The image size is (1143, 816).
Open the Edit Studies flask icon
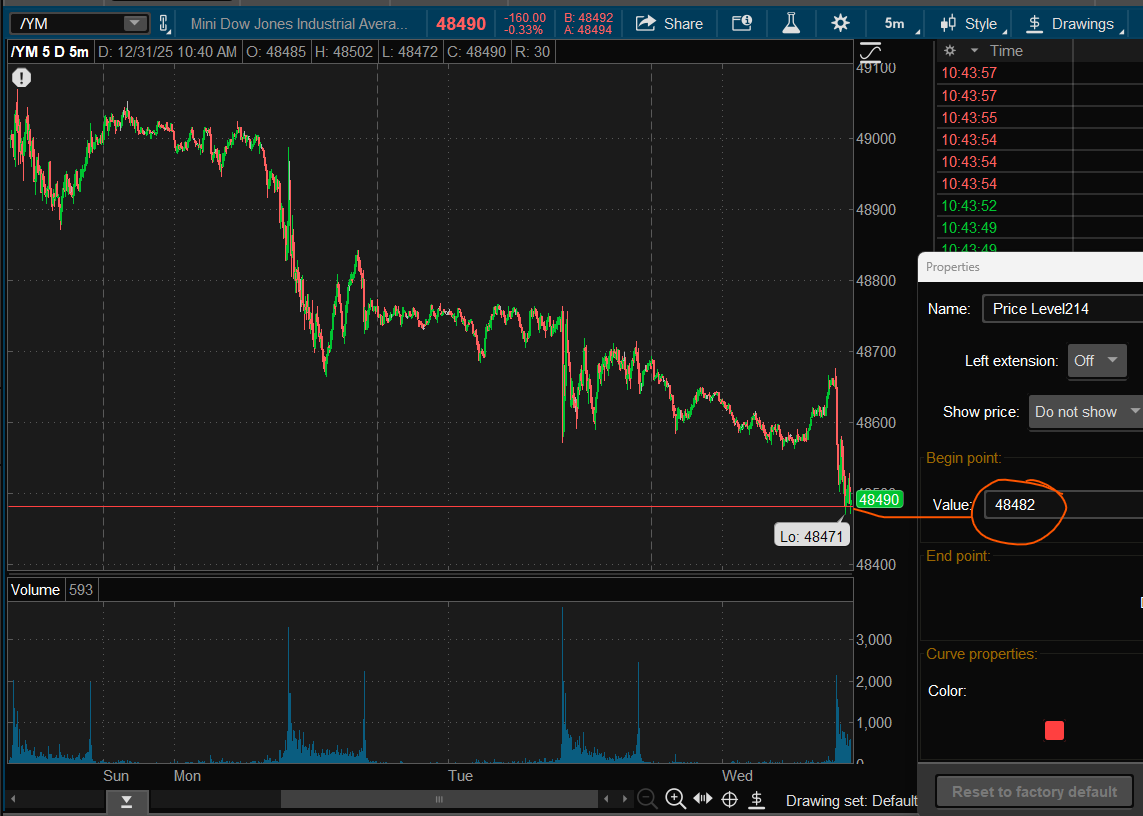pos(791,23)
